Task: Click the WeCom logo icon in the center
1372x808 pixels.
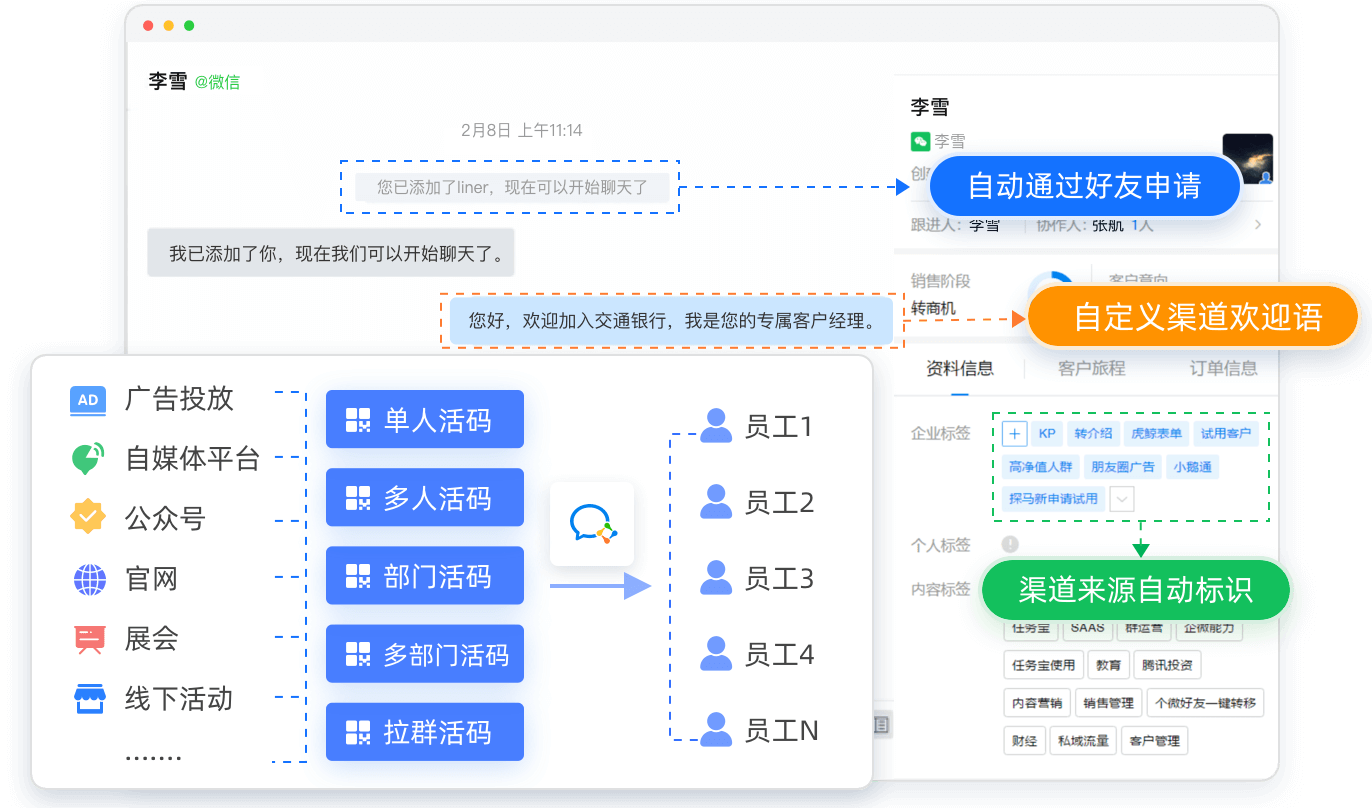Action: click(592, 524)
